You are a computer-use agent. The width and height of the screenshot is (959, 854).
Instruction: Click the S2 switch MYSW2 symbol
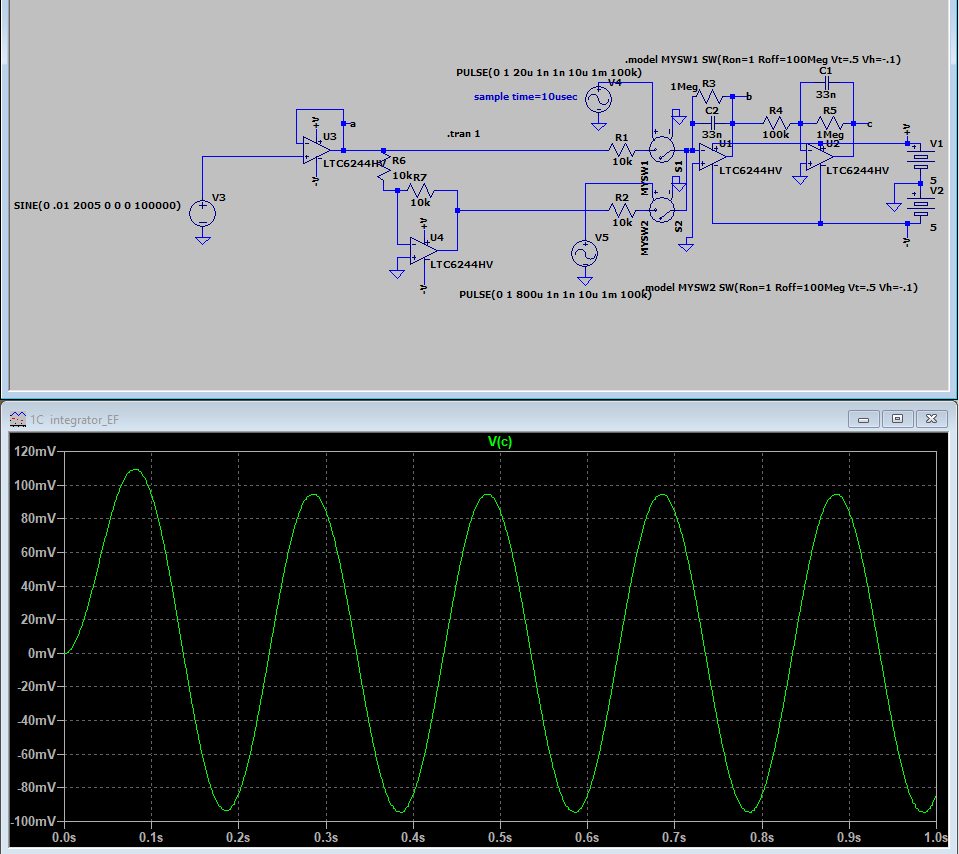click(x=661, y=209)
